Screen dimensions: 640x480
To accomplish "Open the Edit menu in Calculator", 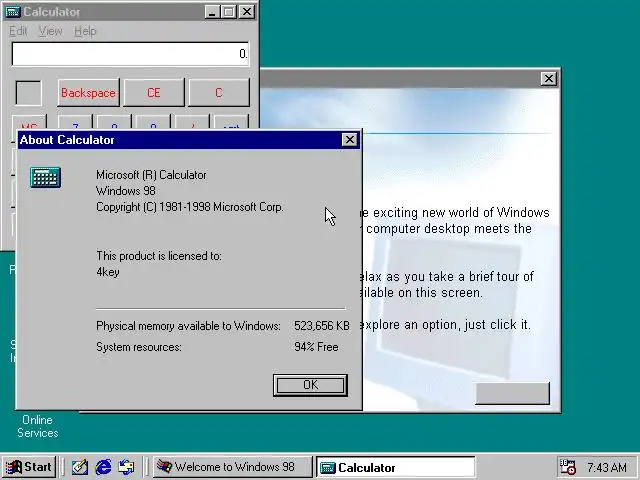I will pyautogui.click(x=18, y=31).
